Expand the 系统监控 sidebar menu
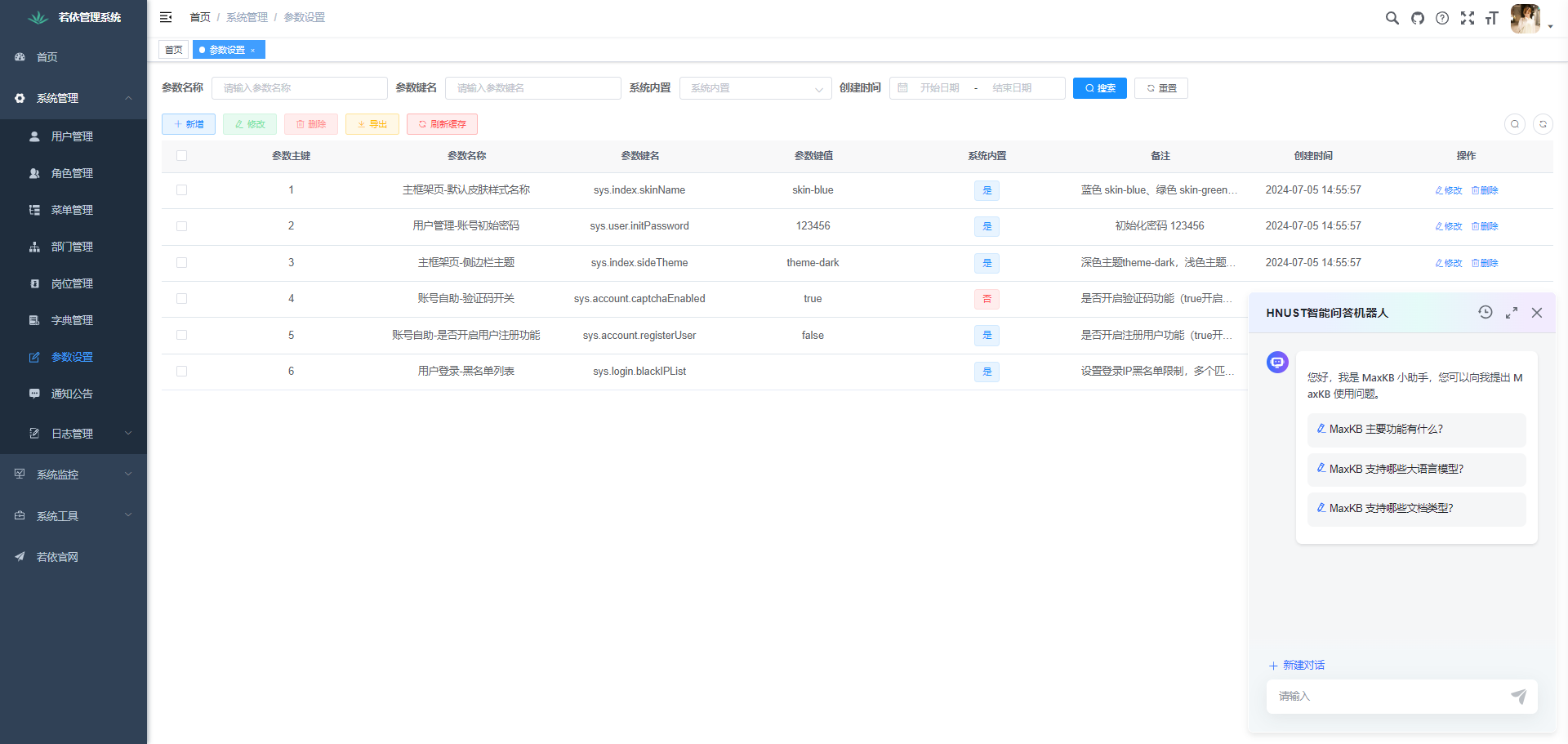 pos(73,474)
